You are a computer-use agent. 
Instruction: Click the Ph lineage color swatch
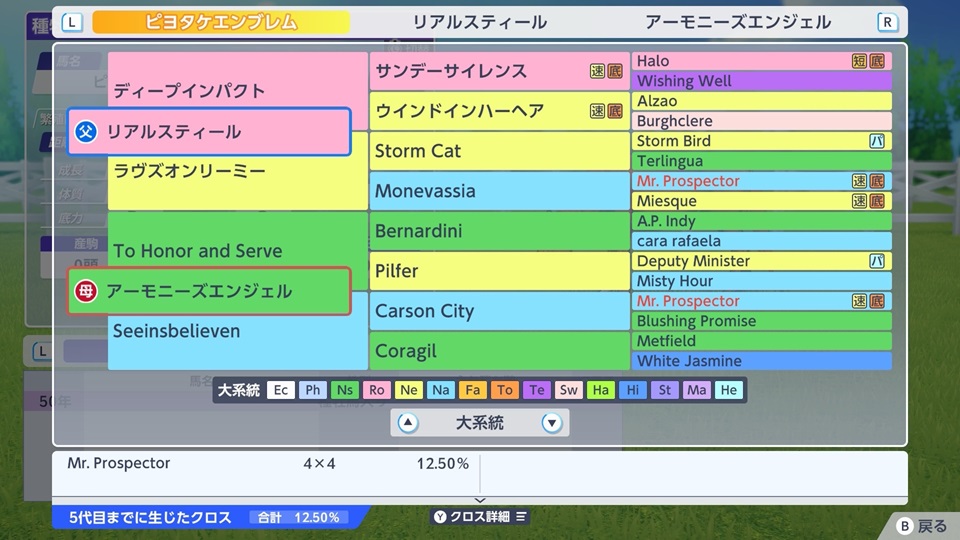313,390
